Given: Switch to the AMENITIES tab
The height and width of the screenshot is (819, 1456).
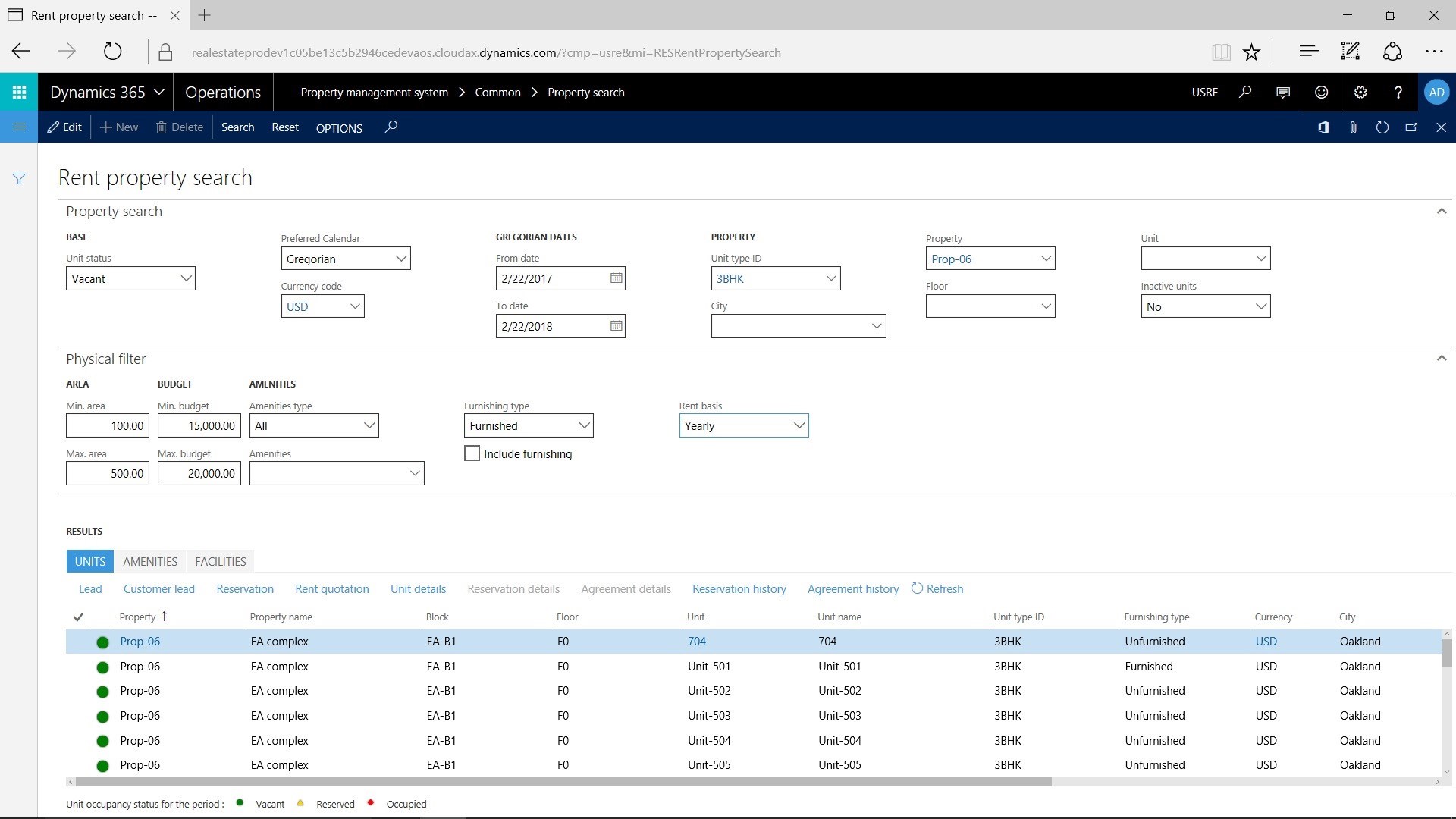Looking at the screenshot, I should pos(150,561).
